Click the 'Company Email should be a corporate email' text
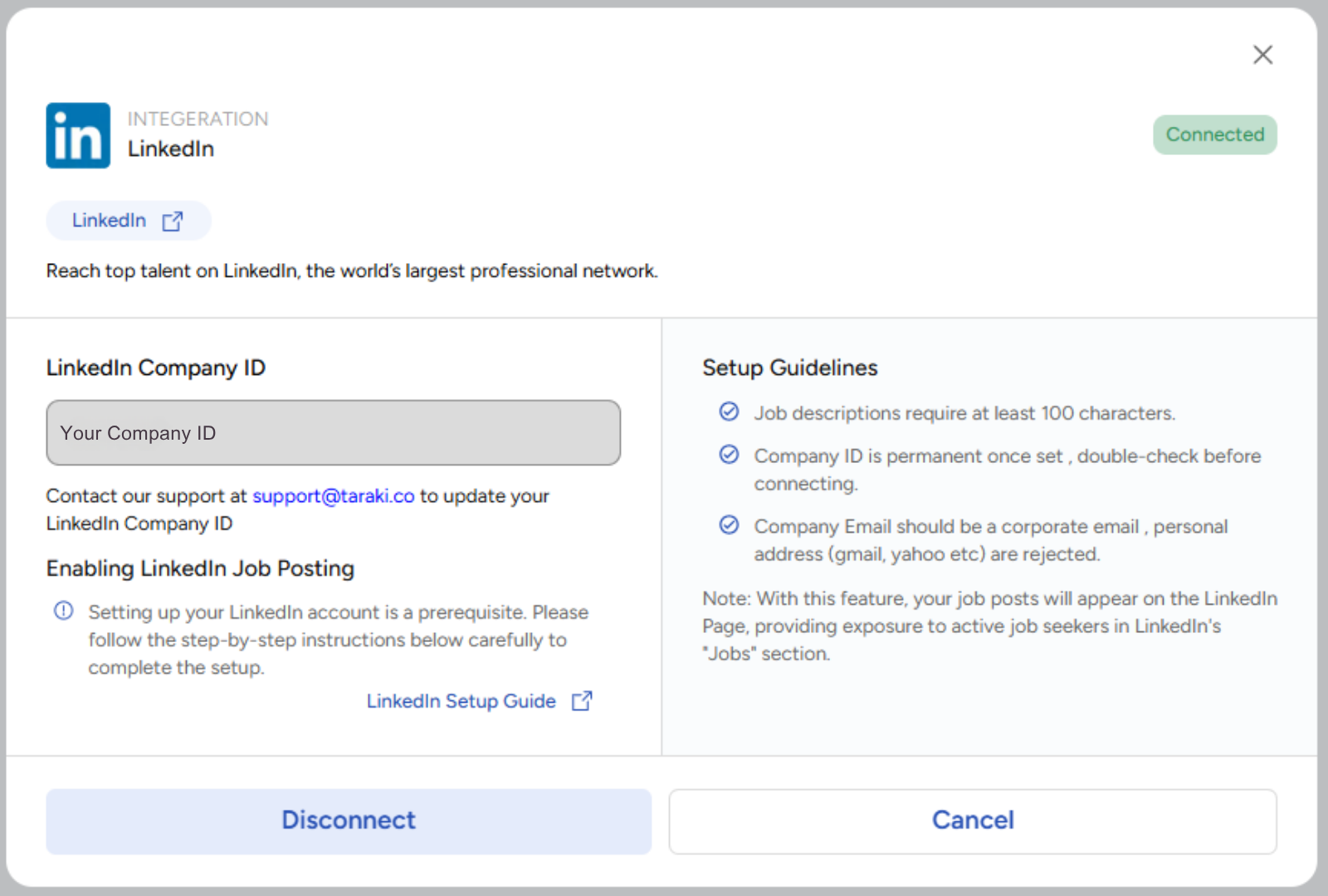1328x896 pixels. click(x=991, y=540)
